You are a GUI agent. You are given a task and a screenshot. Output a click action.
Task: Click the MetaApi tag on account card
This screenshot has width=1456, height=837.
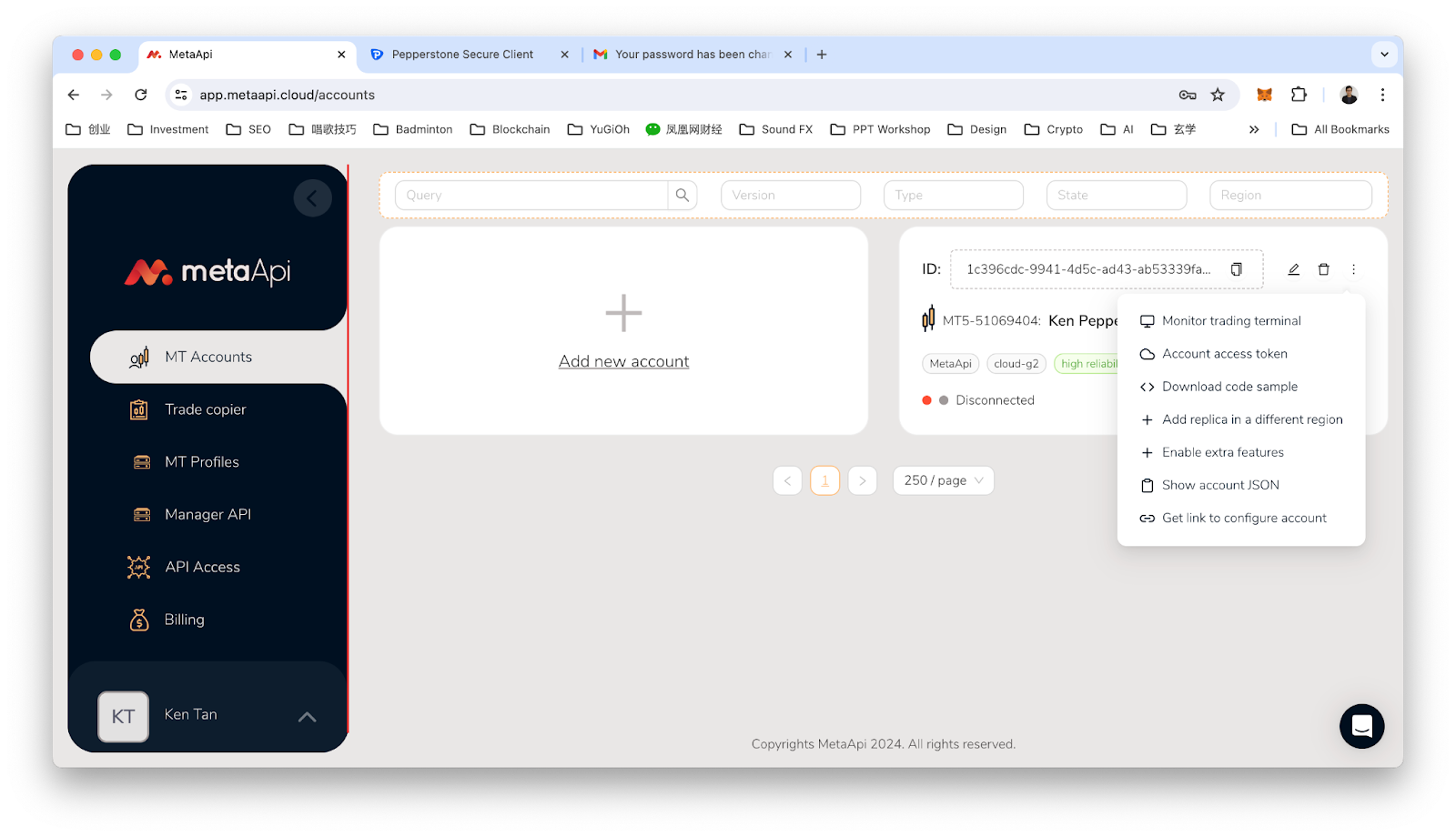[951, 364]
